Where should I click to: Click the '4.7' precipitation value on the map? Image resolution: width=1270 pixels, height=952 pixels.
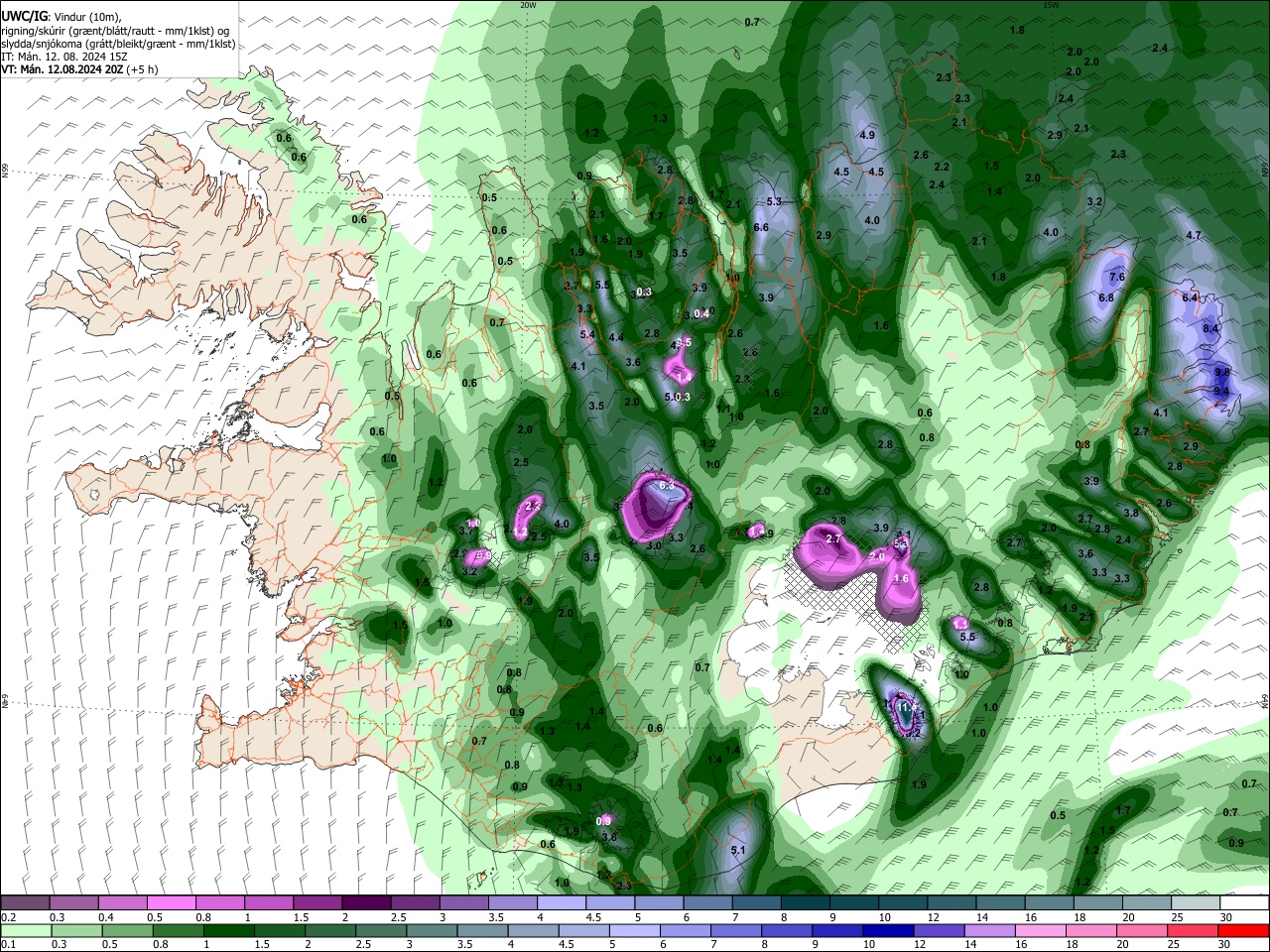1194,236
